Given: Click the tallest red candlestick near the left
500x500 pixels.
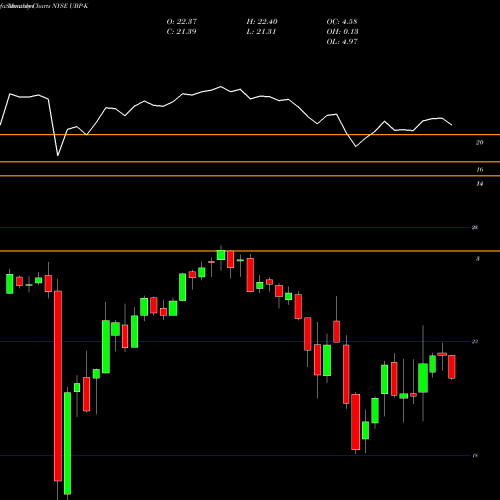Looking at the screenshot, I should coord(58,386).
